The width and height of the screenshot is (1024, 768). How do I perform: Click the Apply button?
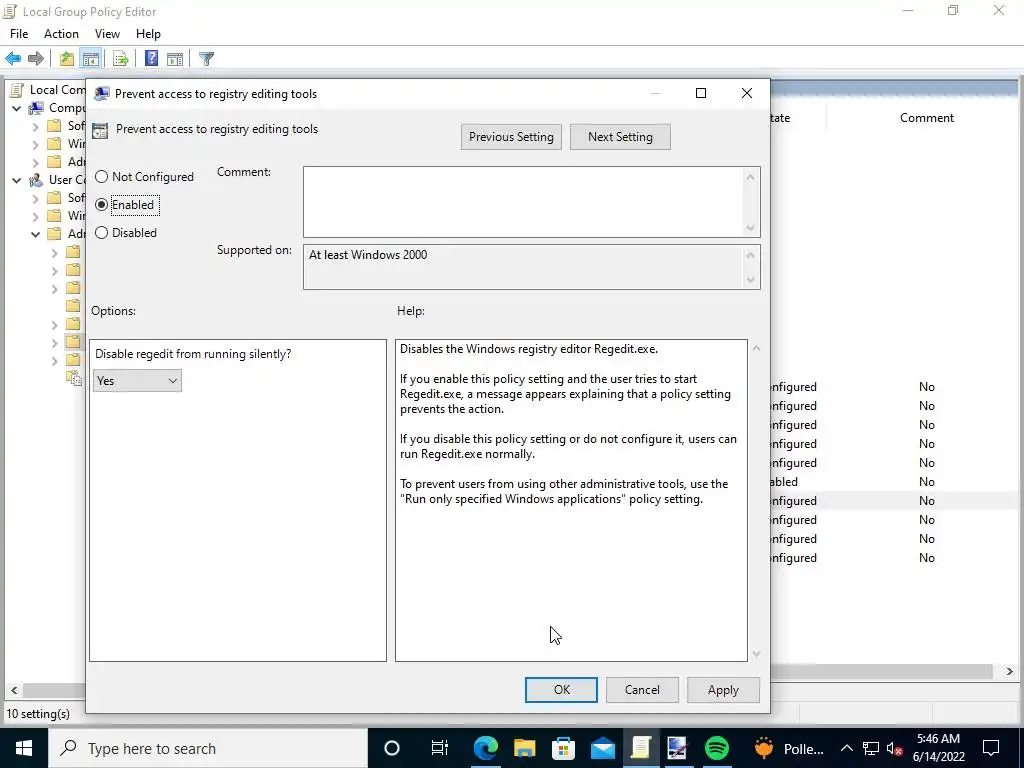(723, 690)
